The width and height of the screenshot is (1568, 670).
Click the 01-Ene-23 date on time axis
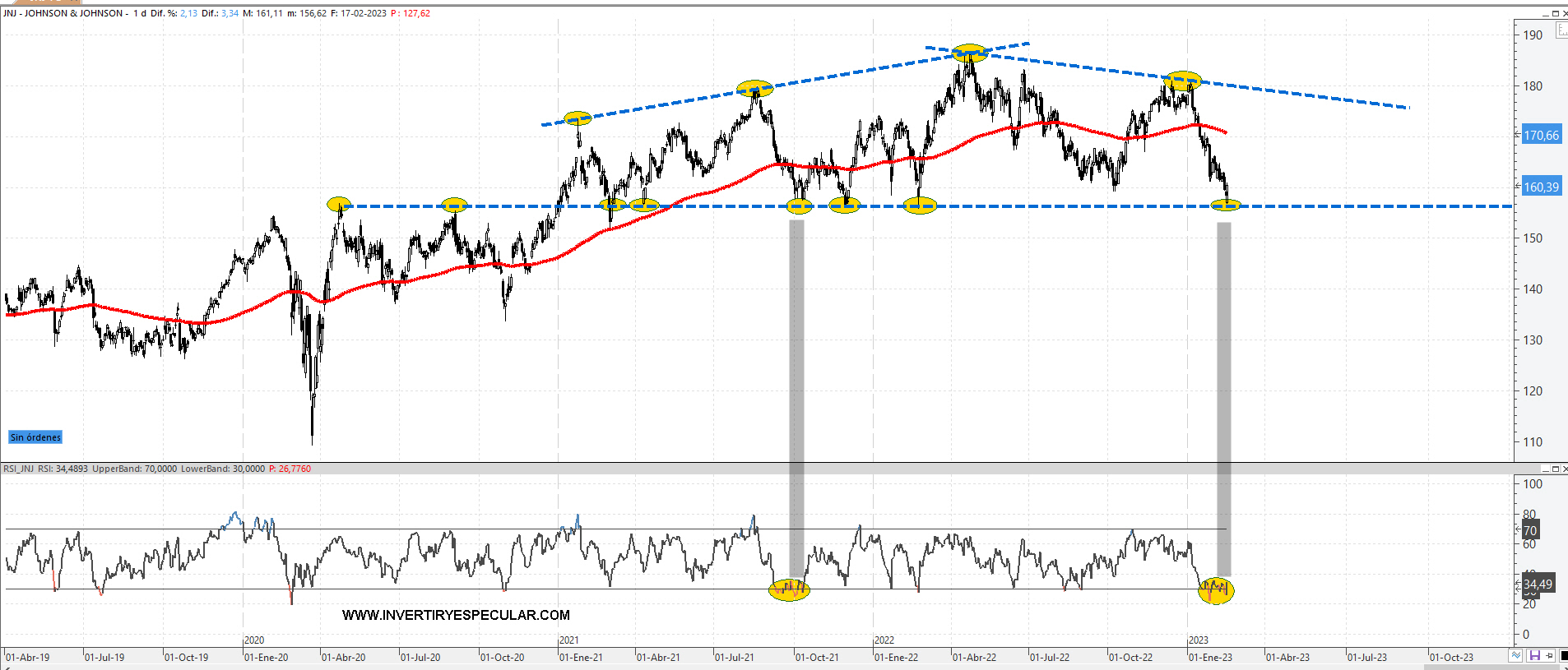(1210, 657)
